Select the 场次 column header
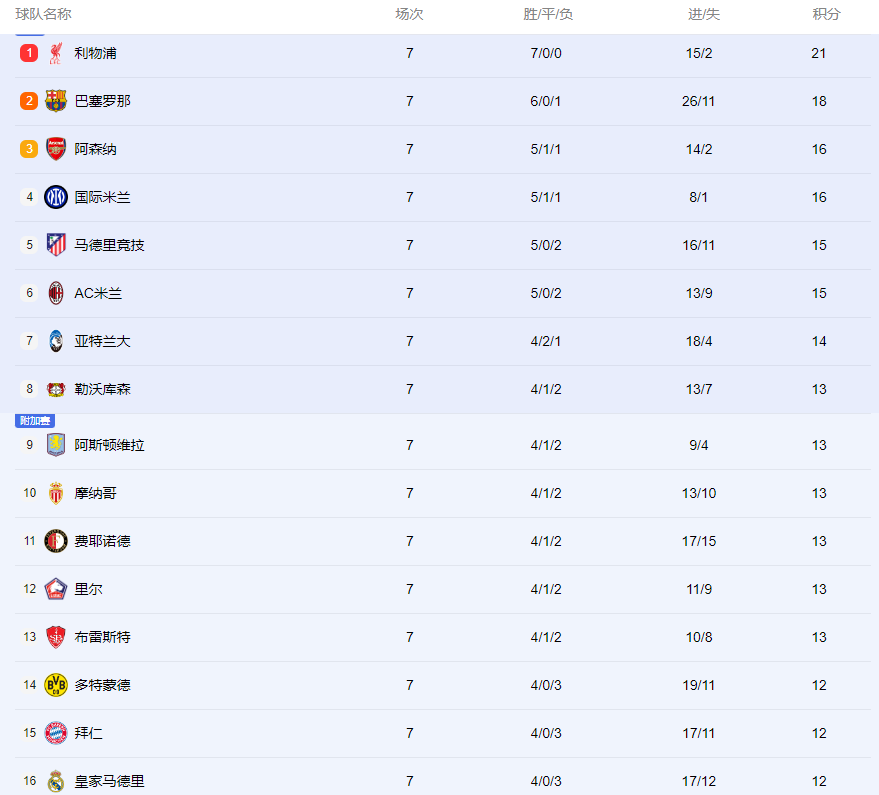Viewport: 879px width, 795px height. pos(409,14)
